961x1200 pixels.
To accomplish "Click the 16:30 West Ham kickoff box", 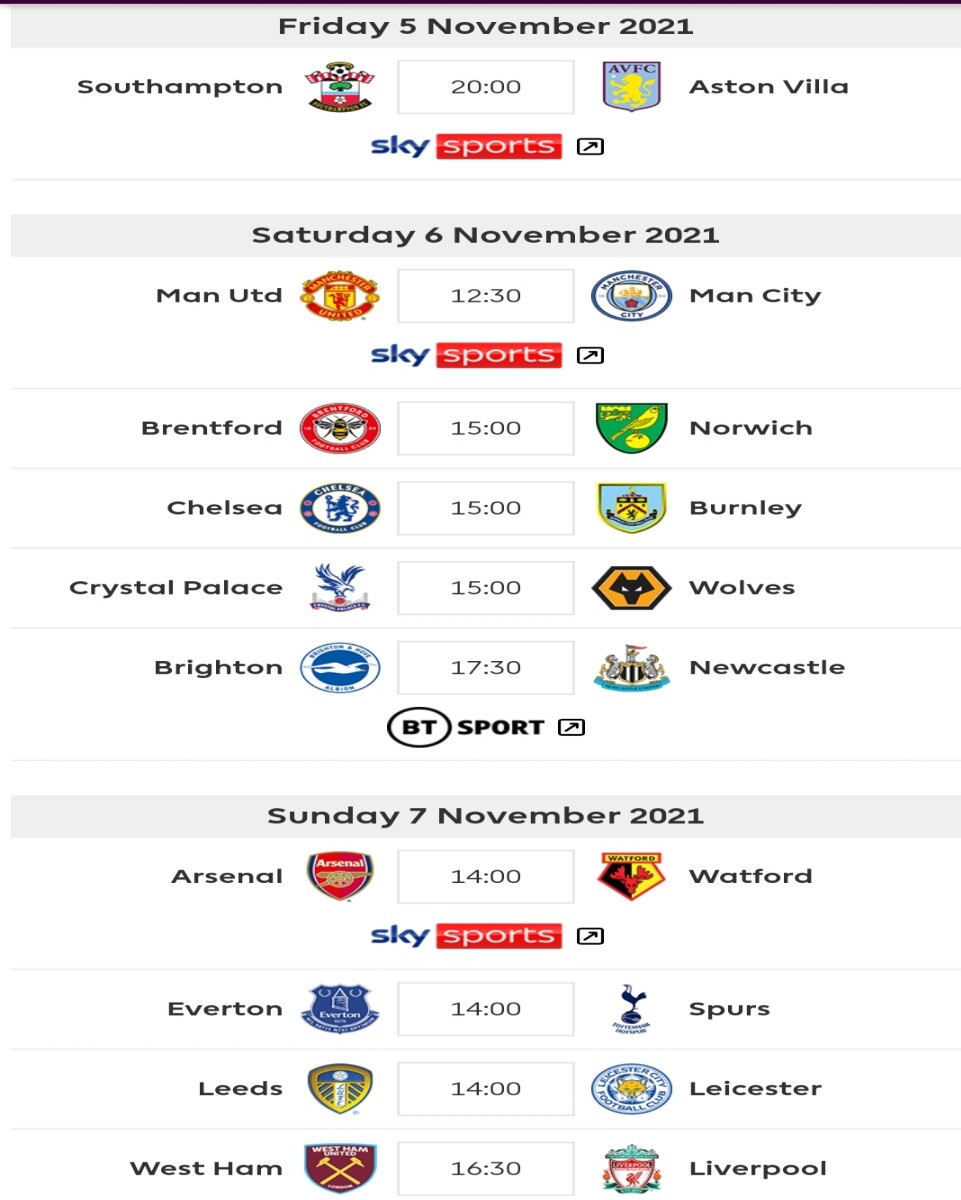I will [x=486, y=1168].
